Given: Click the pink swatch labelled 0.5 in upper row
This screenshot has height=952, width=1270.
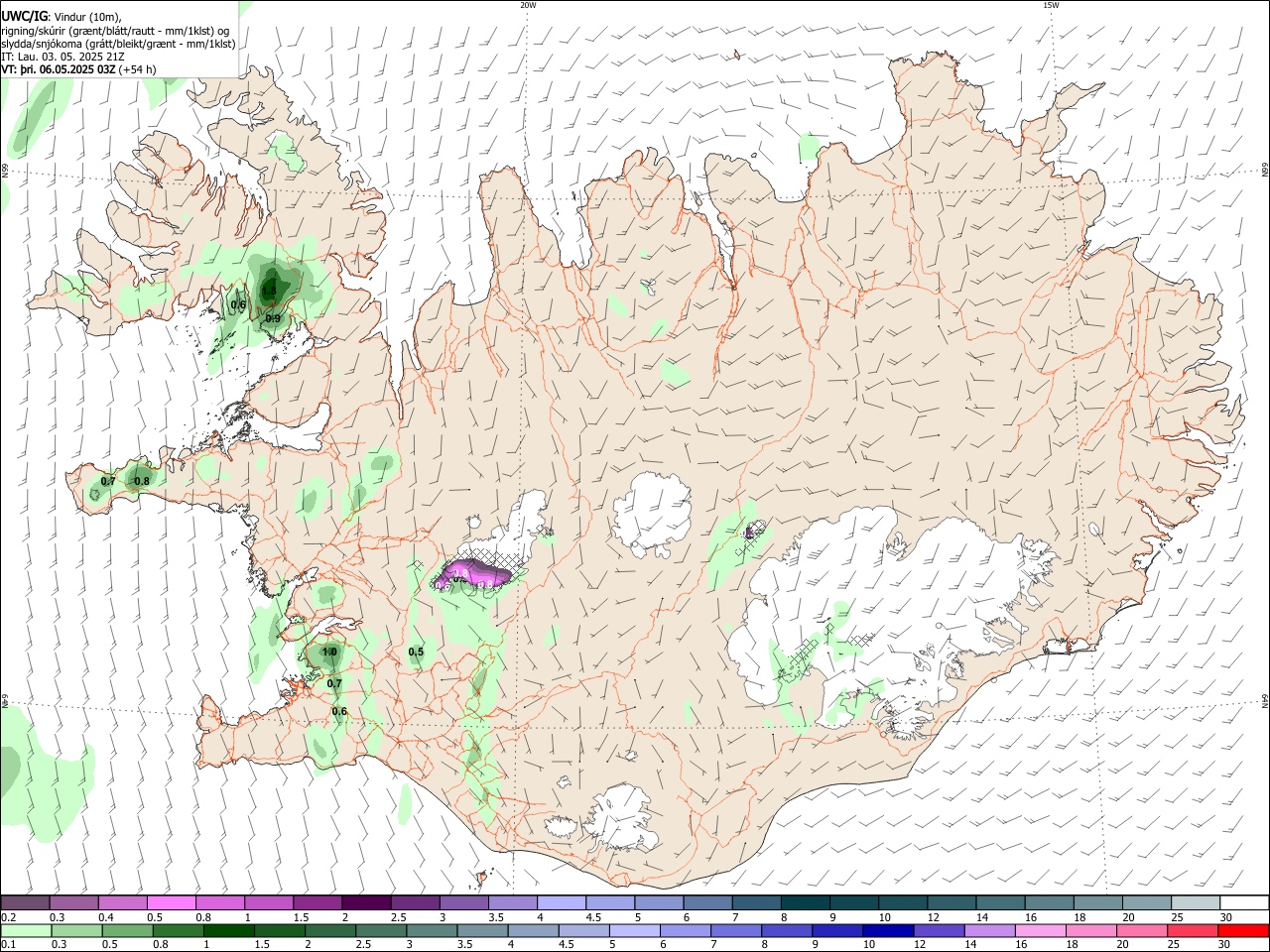Looking at the screenshot, I should click(171, 903).
